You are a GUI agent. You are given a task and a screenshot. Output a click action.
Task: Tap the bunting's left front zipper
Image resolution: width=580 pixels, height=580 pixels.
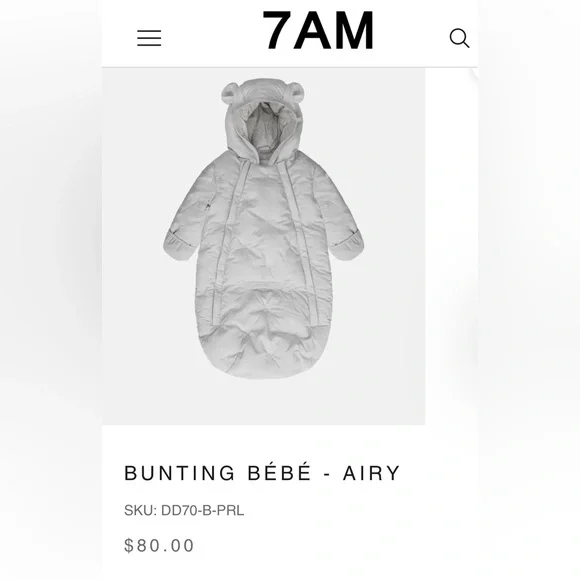point(228,240)
